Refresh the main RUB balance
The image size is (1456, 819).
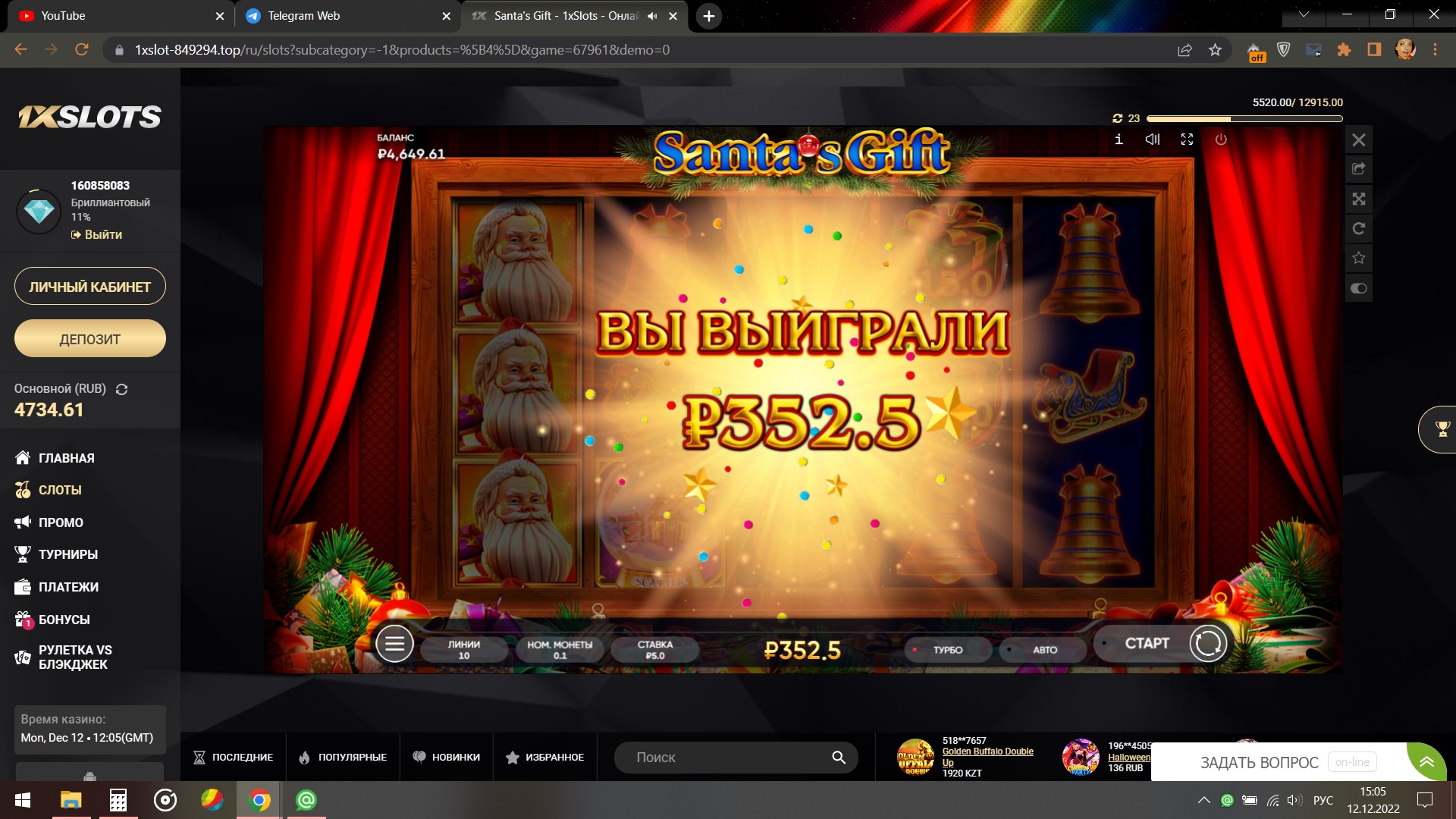pos(121,389)
